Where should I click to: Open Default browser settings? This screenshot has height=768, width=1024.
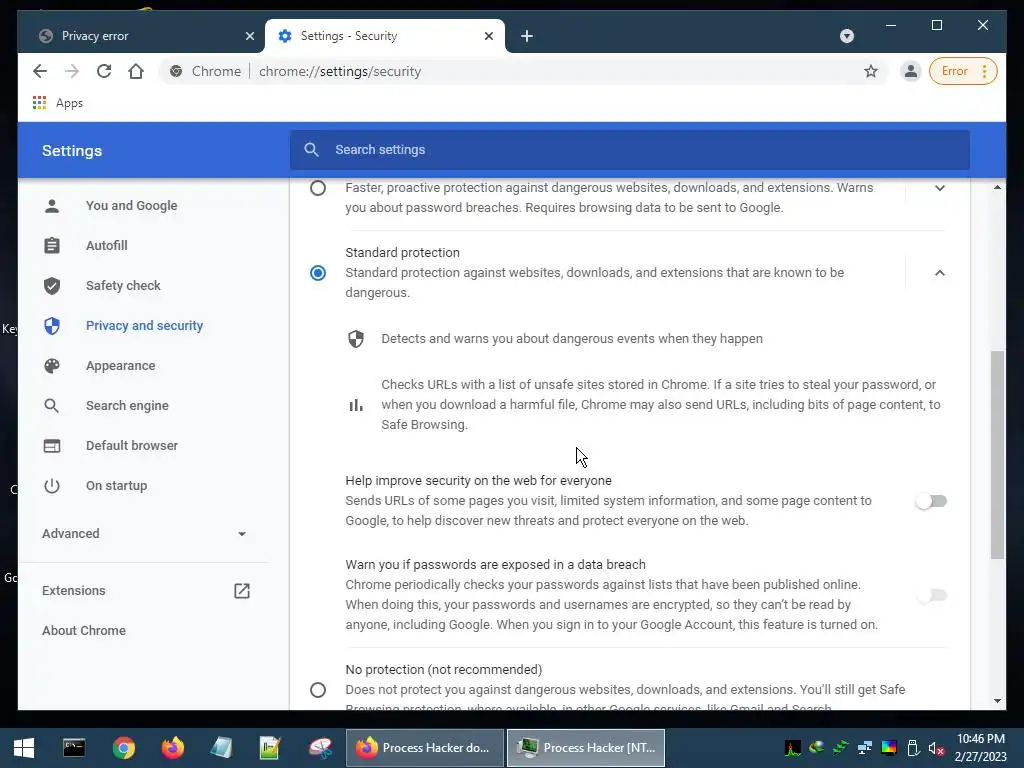(131, 445)
